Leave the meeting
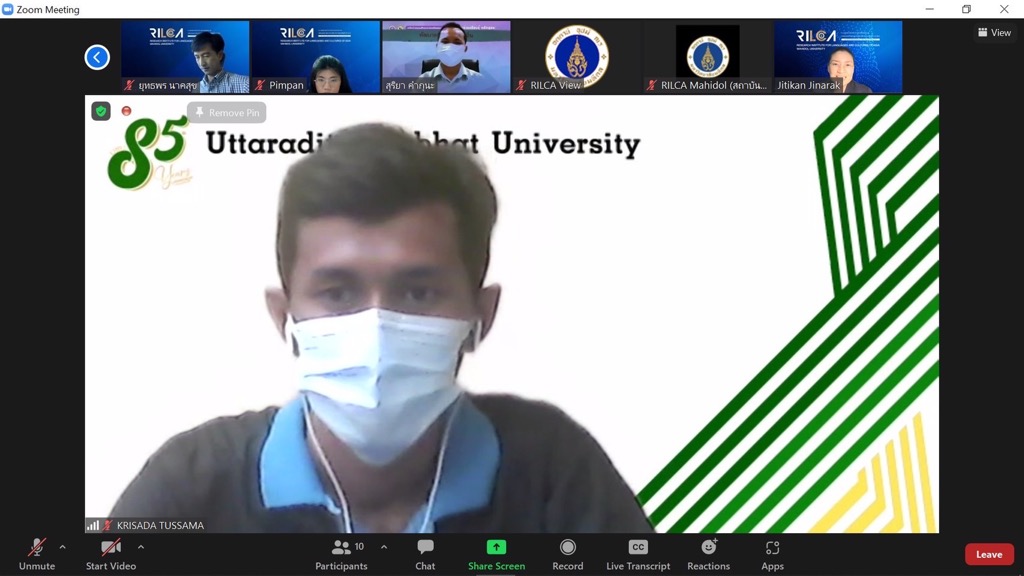 [x=988, y=554]
